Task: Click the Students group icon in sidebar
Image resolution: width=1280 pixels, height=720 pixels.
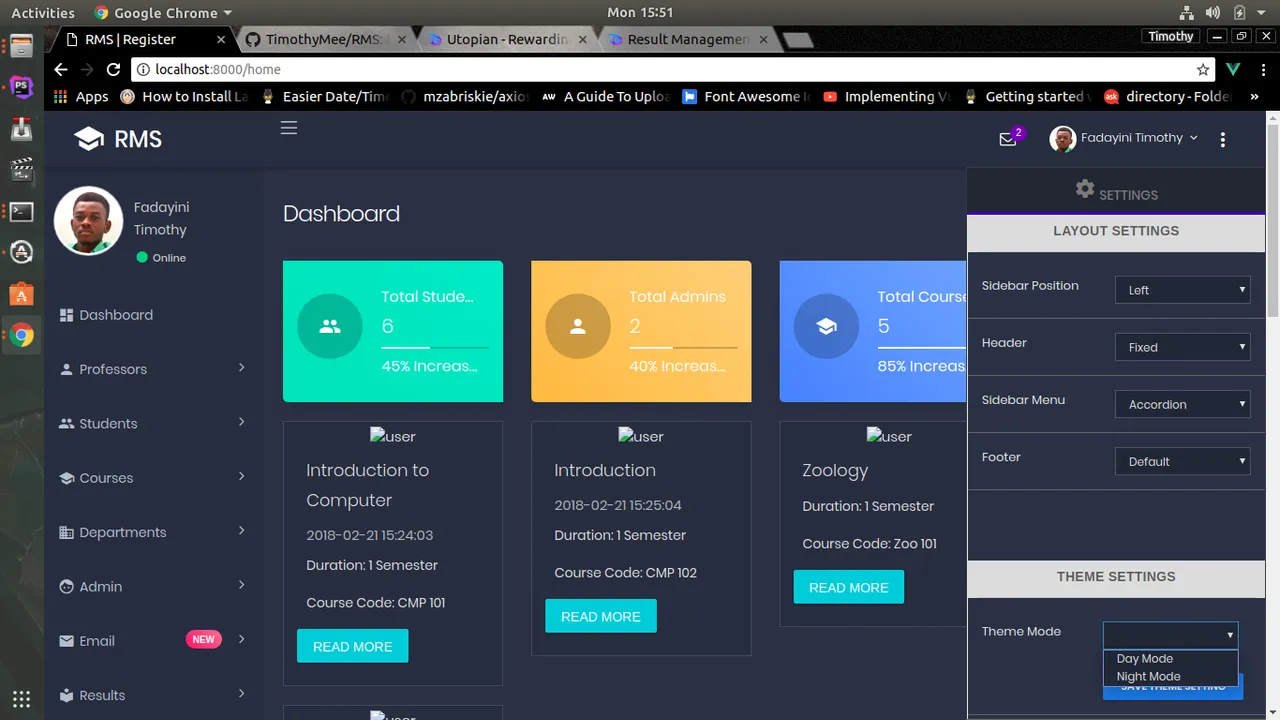Action: 67,423
